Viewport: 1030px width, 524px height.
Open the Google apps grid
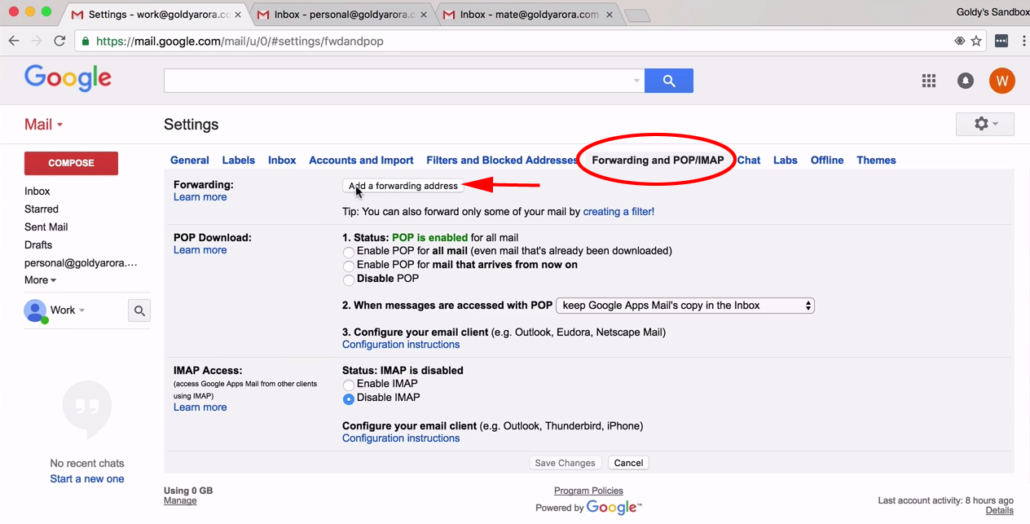pyautogui.click(x=929, y=81)
